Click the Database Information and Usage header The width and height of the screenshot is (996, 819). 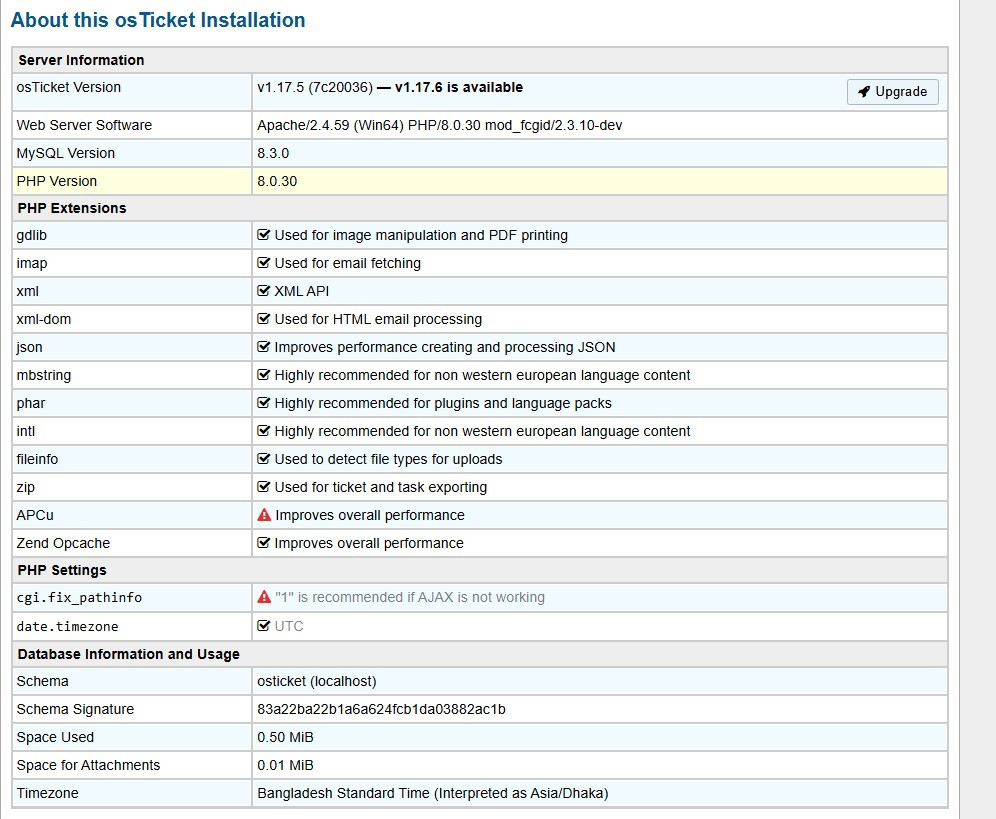(x=128, y=654)
